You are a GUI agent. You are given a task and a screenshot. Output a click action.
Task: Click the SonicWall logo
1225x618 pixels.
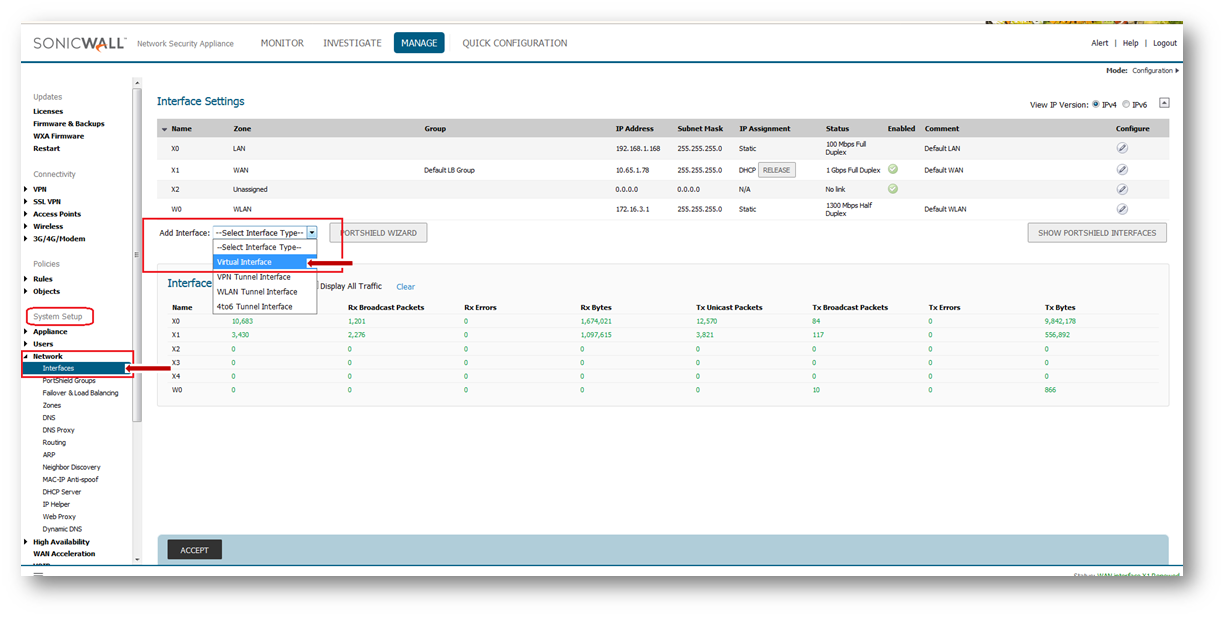point(80,43)
